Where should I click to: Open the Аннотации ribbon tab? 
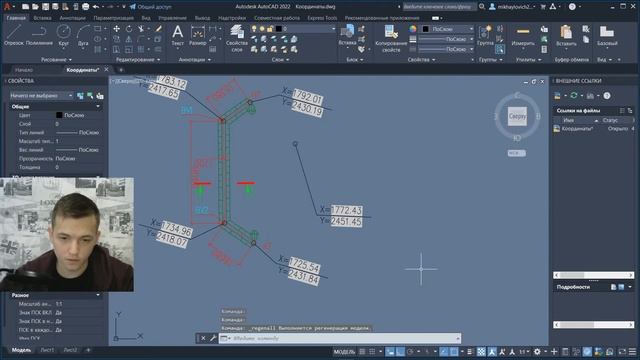coord(72,18)
